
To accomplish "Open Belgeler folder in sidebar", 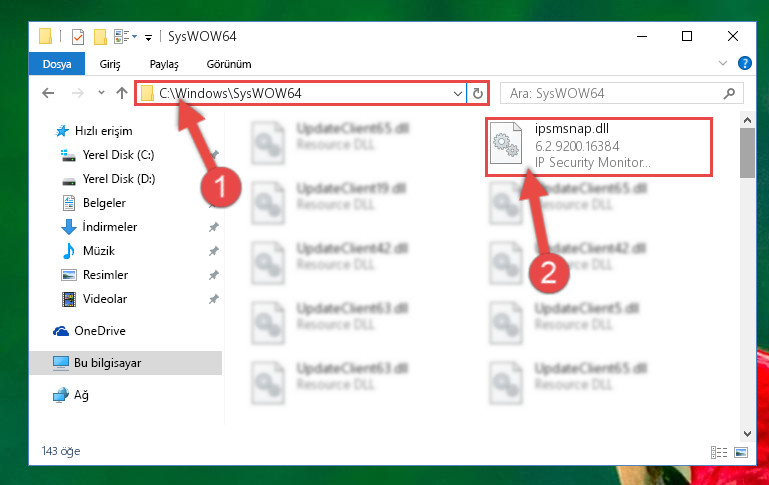I will coord(104,203).
